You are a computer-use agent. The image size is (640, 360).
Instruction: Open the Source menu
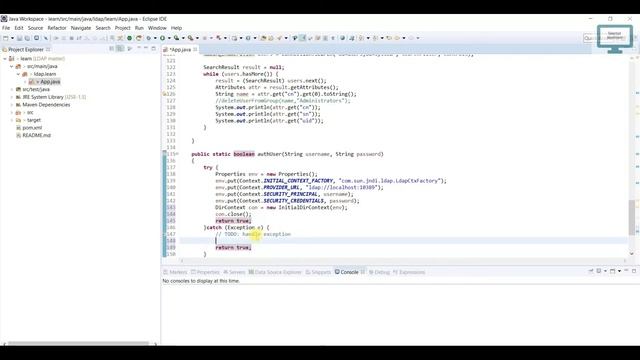pos(36,28)
